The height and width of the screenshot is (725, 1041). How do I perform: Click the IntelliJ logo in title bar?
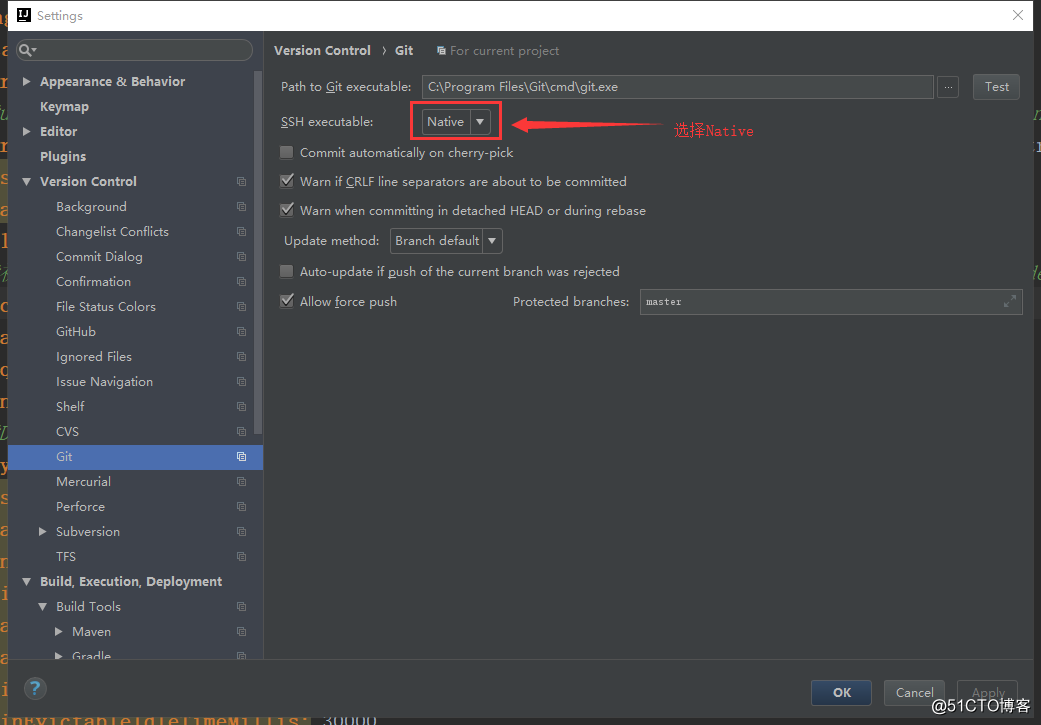(24, 15)
